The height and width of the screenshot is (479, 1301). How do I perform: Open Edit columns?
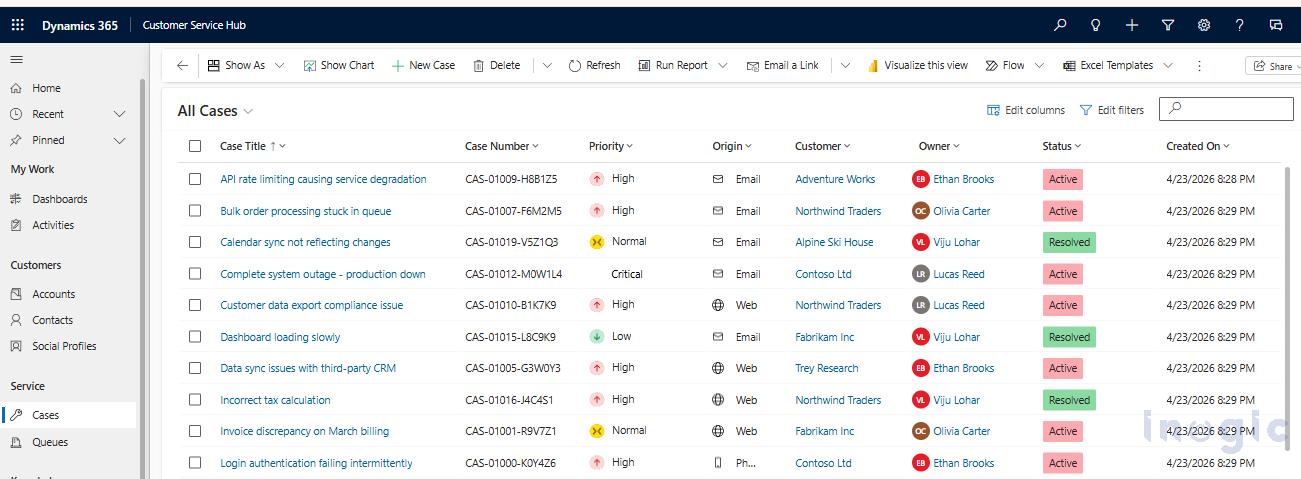[x=1026, y=110]
